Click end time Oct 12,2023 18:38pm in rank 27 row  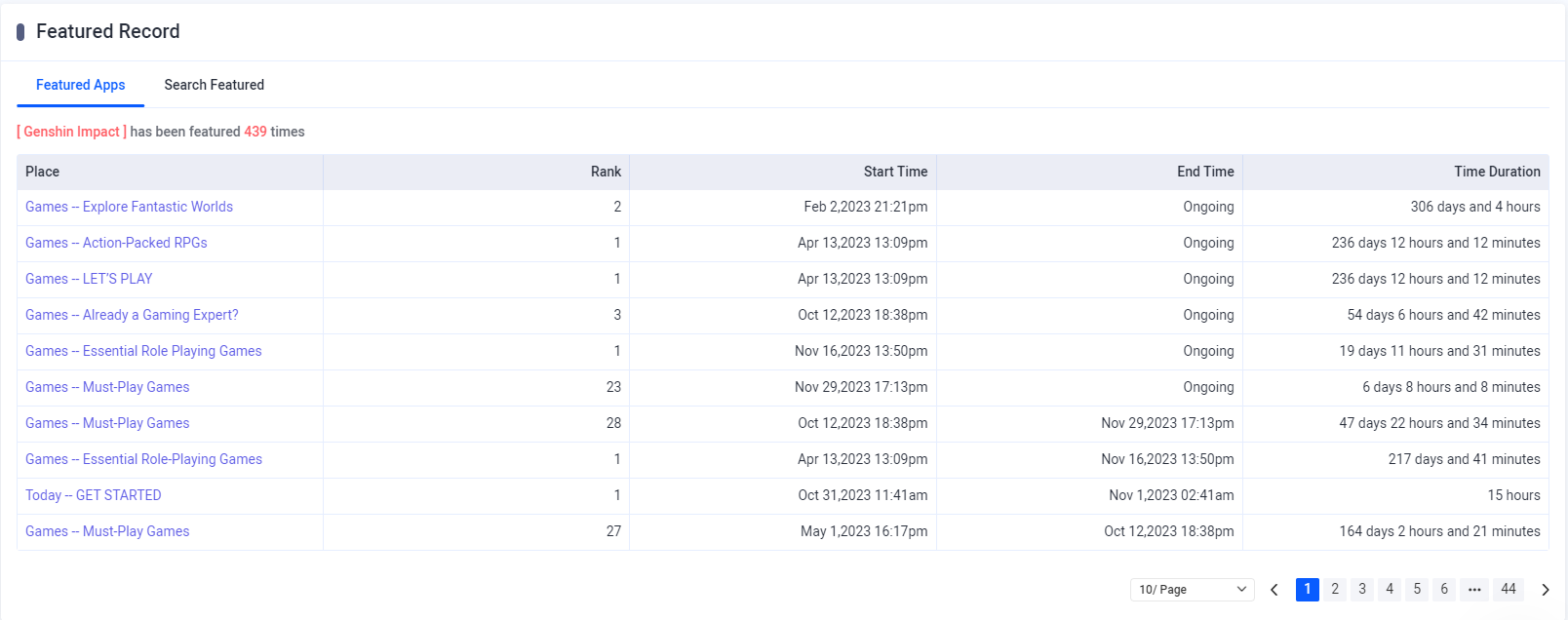click(x=1169, y=531)
